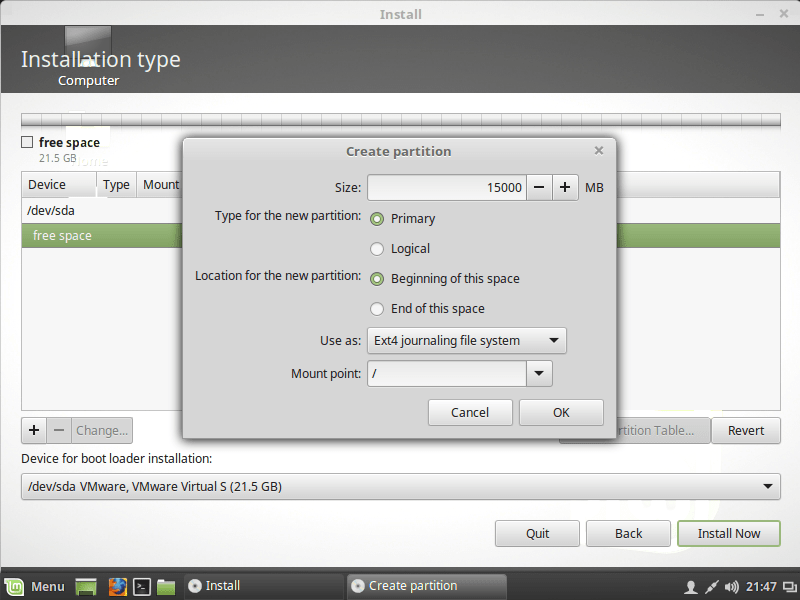Add a new partition with plus icon

pos(34,430)
